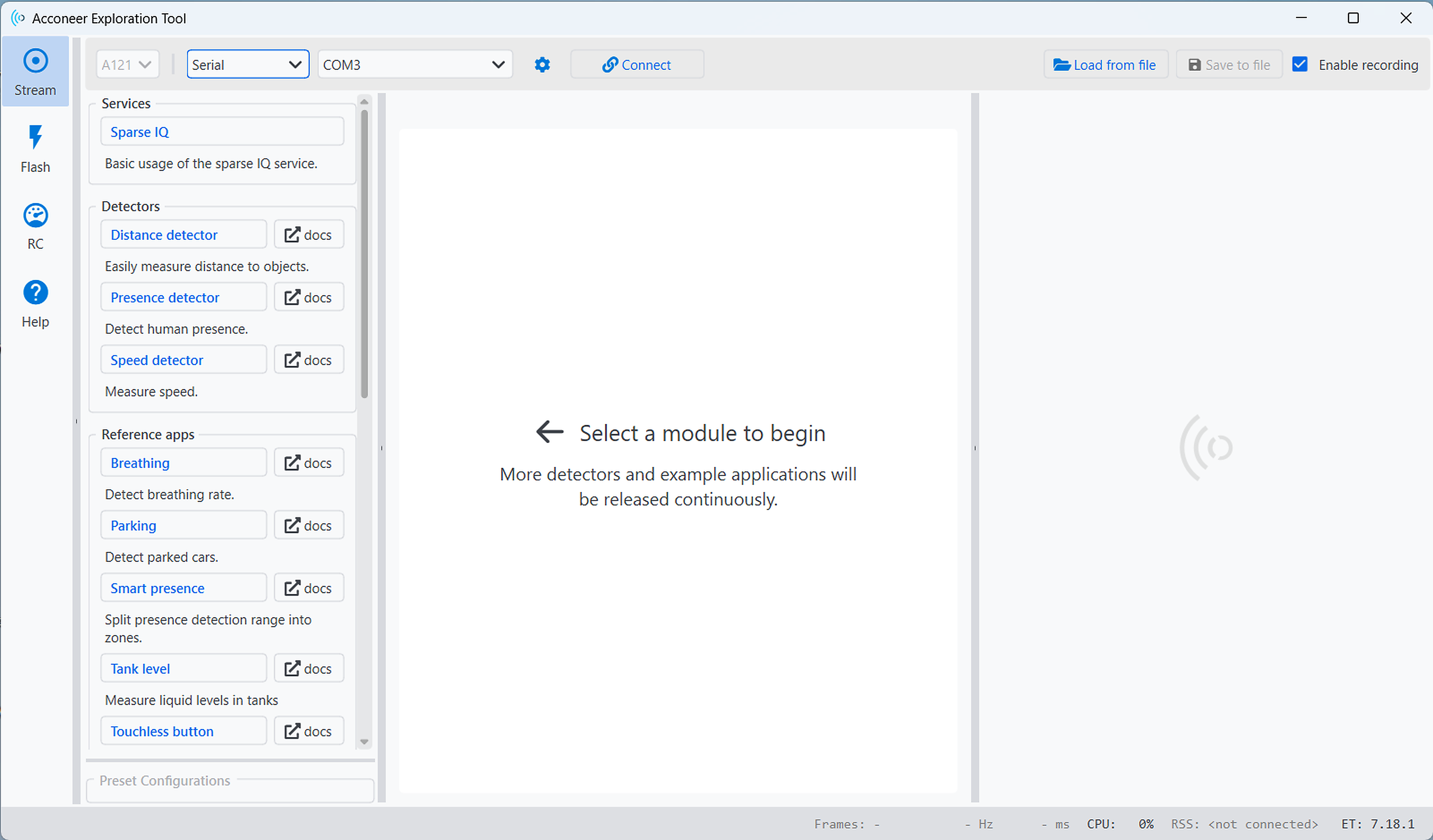Open the COM3 port dropdown
Image resolution: width=1433 pixels, height=840 pixels.
tap(414, 65)
